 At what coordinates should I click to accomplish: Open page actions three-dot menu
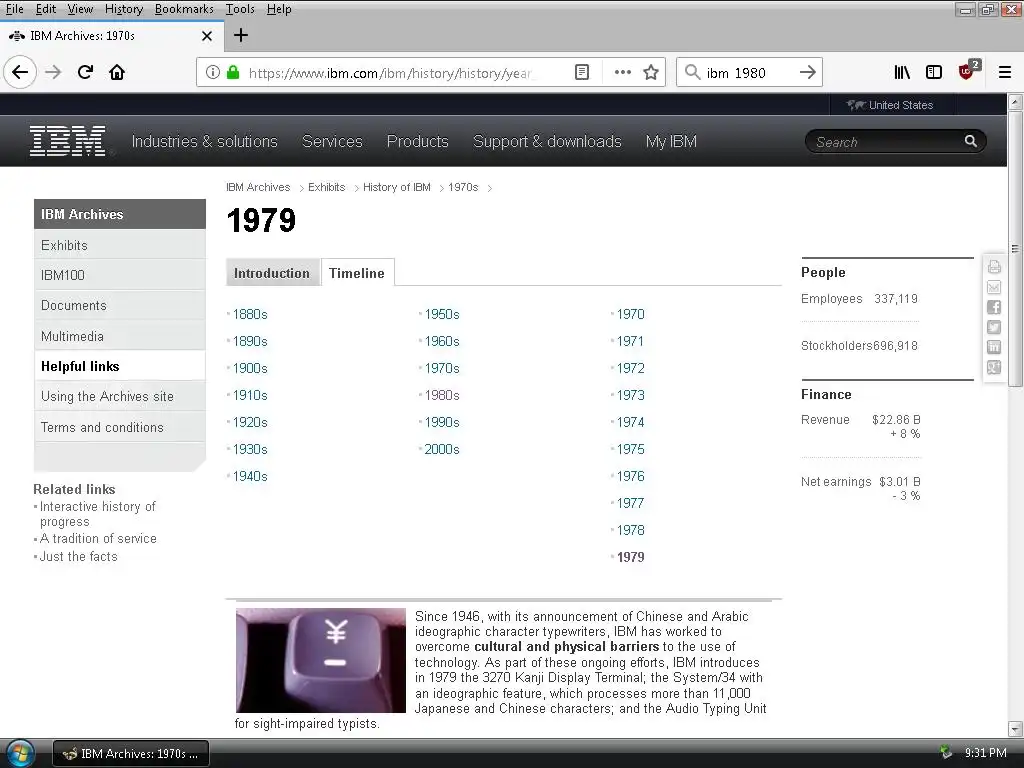point(622,72)
